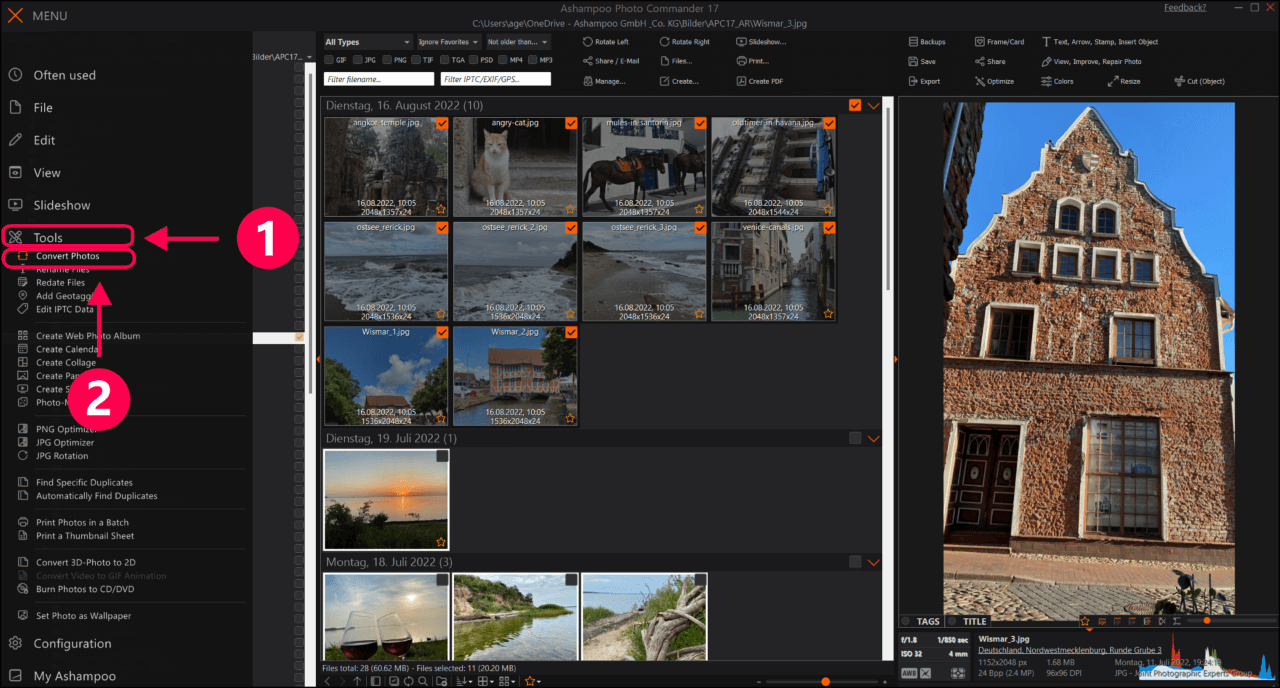This screenshot has height=688, width=1280.
Task: Tick the PNG filter checkbox
Action: [387, 60]
